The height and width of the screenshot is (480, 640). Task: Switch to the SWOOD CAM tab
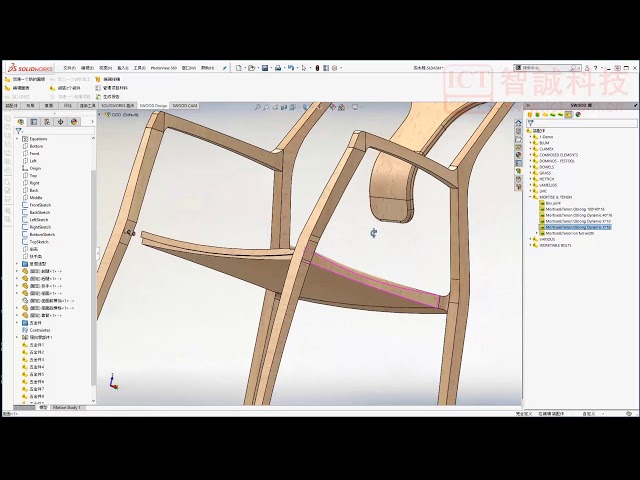pyautogui.click(x=185, y=106)
